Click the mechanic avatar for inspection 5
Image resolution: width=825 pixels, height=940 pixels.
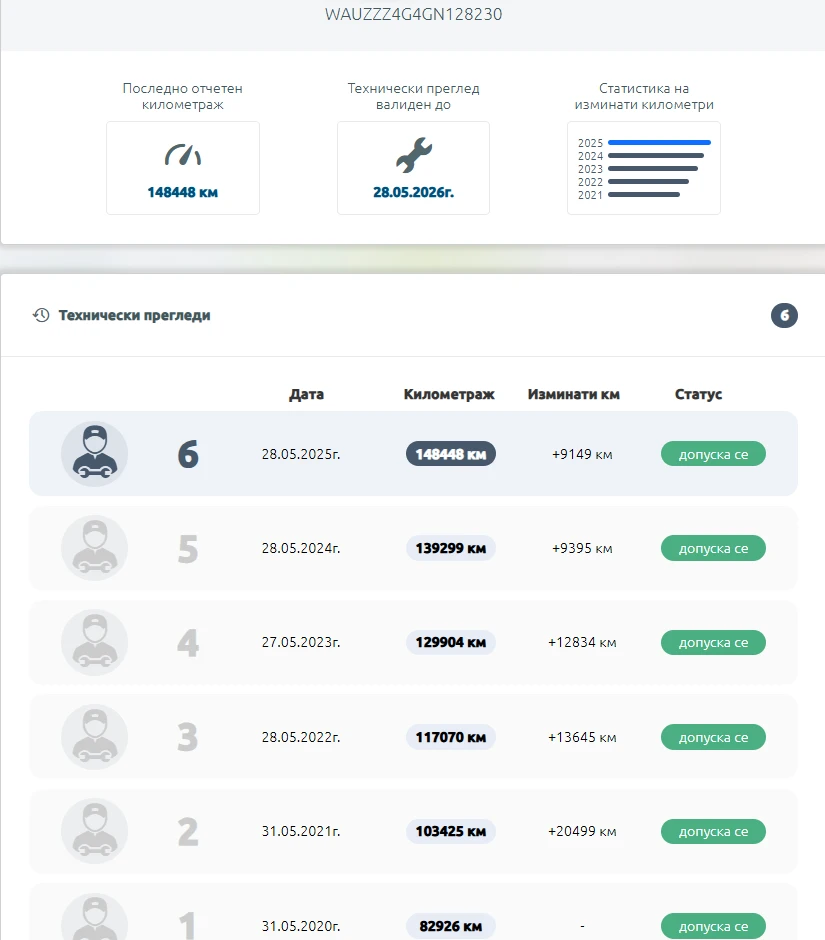[94, 548]
